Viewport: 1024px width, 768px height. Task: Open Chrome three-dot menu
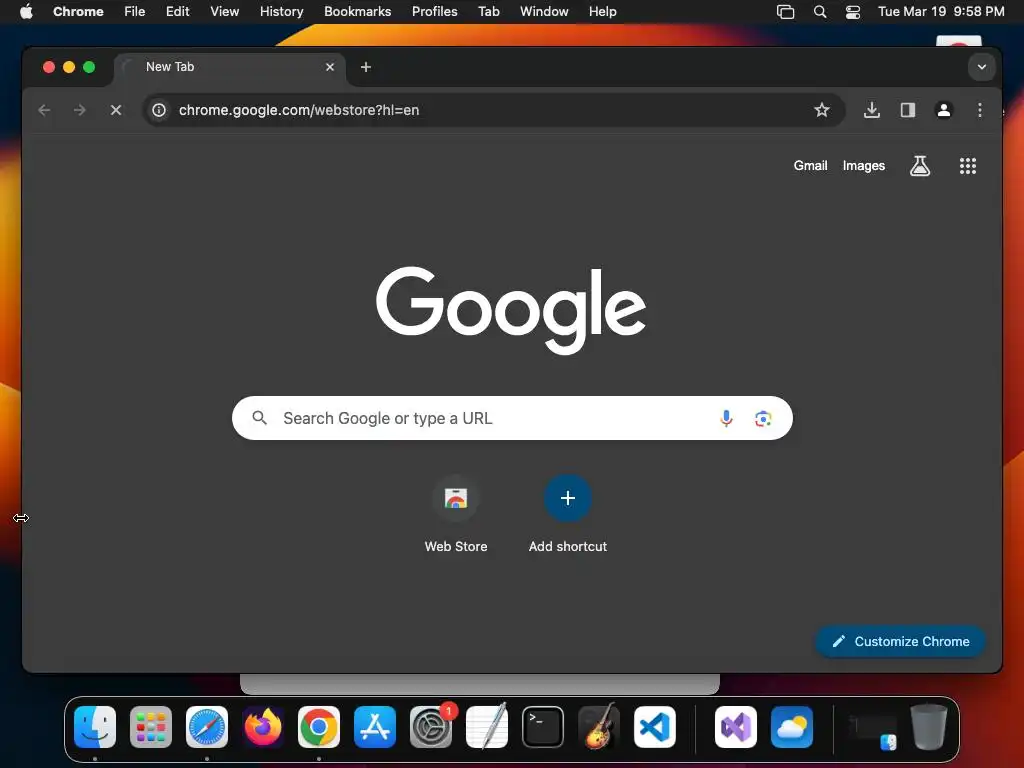(x=980, y=110)
